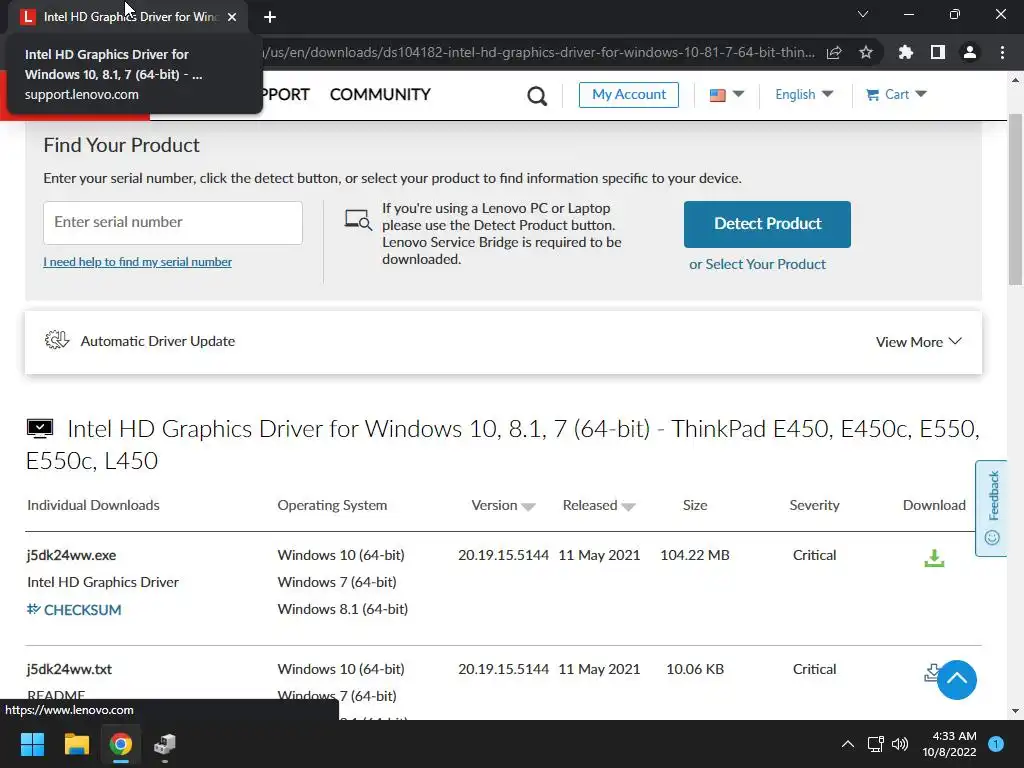The width and height of the screenshot is (1024, 768).
Task: Open the tab search chevron in title bar
Action: coord(863,14)
